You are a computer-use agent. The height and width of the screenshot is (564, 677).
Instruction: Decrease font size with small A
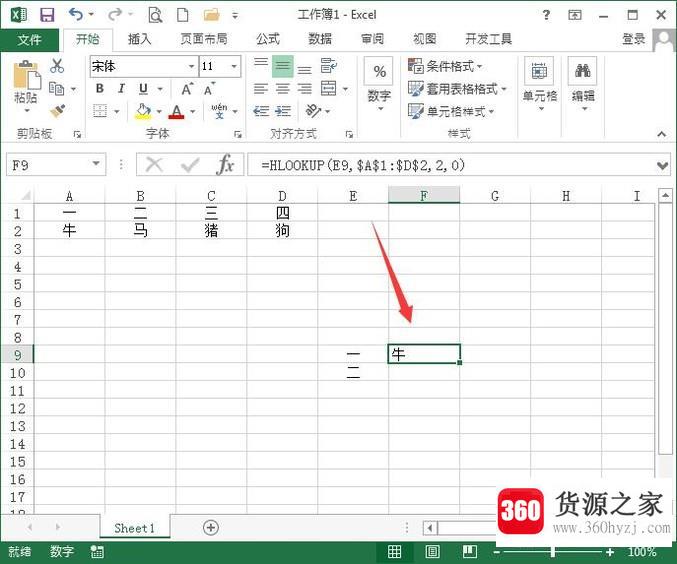tap(209, 89)
